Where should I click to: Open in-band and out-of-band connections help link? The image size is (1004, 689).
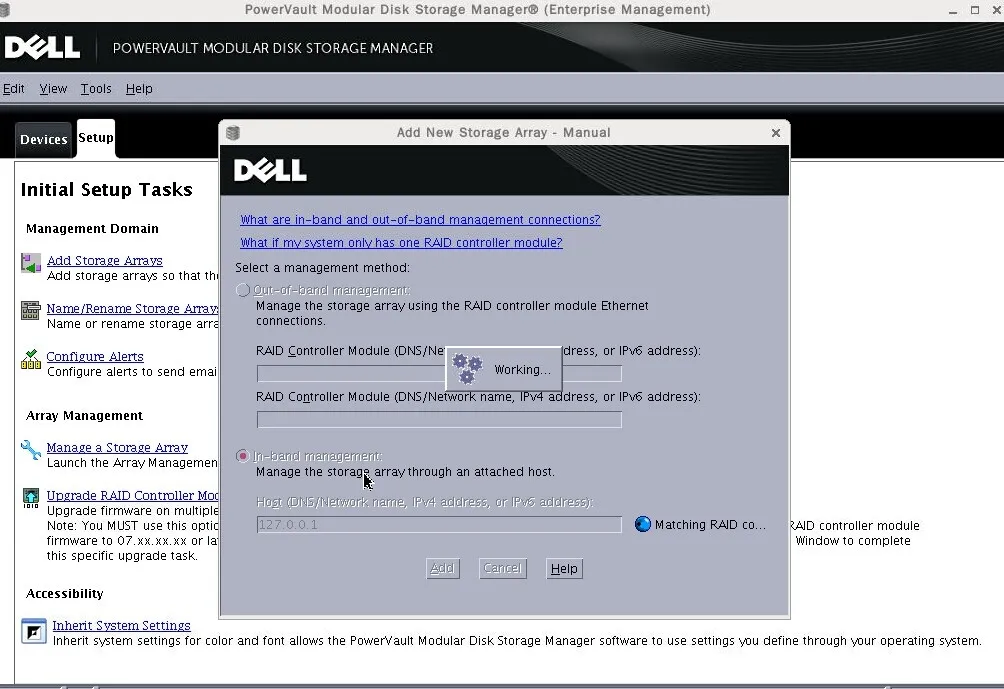click(420, 220)
